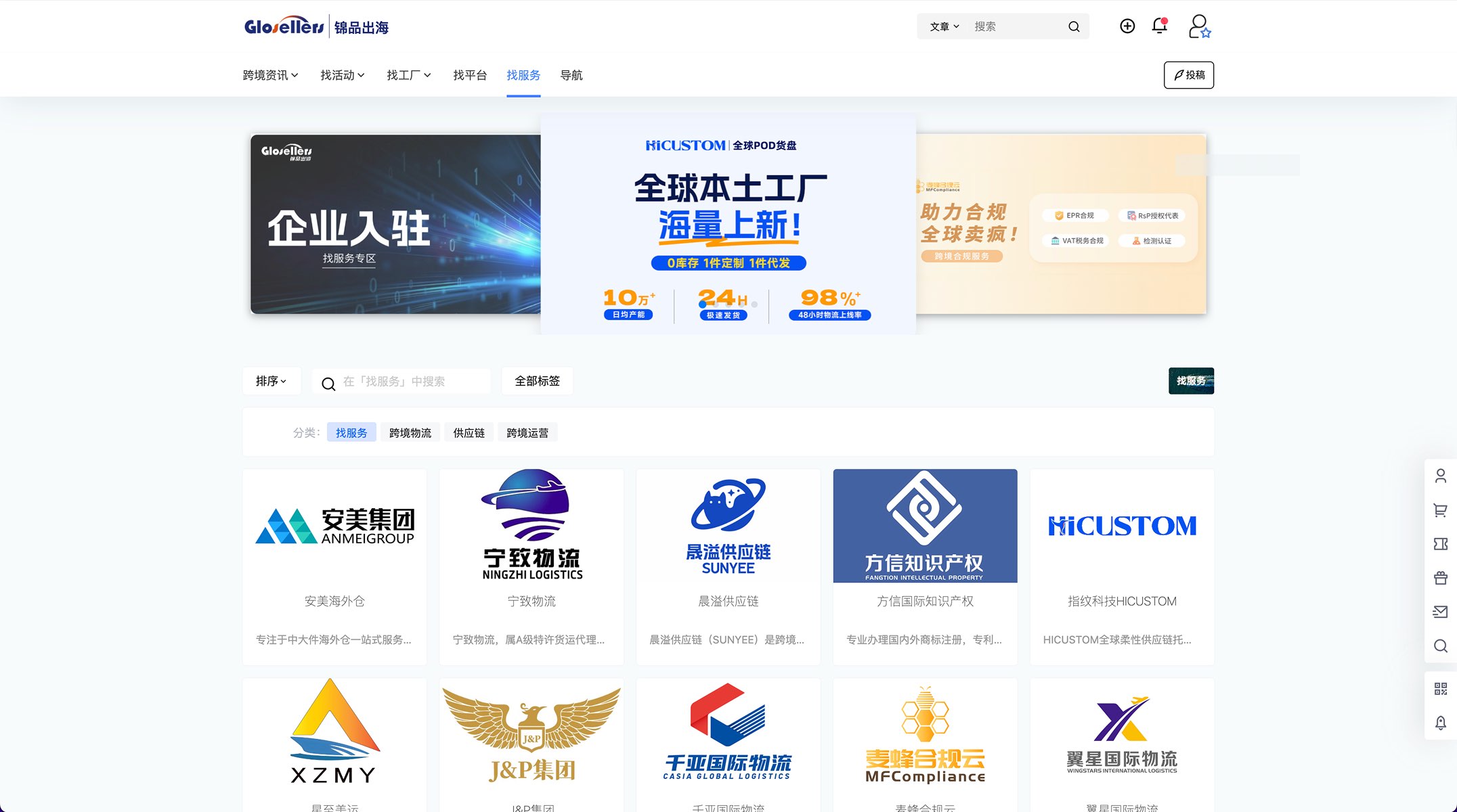Open the Glosellers site logo

click(x=316, y=26)
